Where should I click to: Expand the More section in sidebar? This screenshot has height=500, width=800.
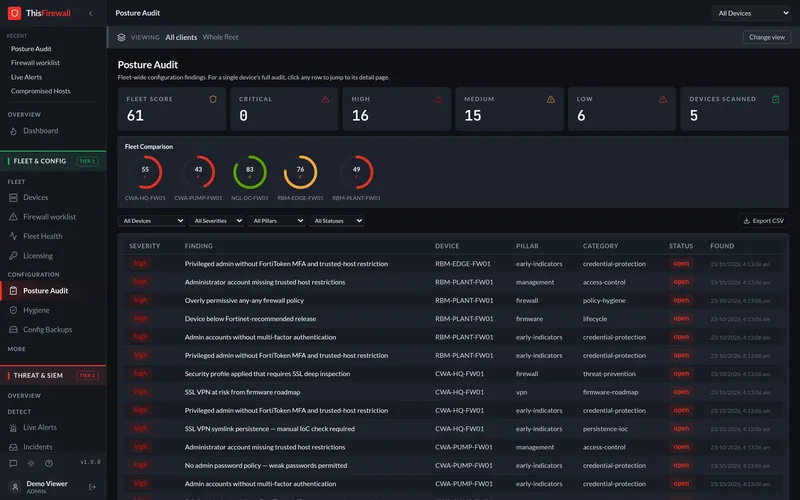tap(17, 349)
